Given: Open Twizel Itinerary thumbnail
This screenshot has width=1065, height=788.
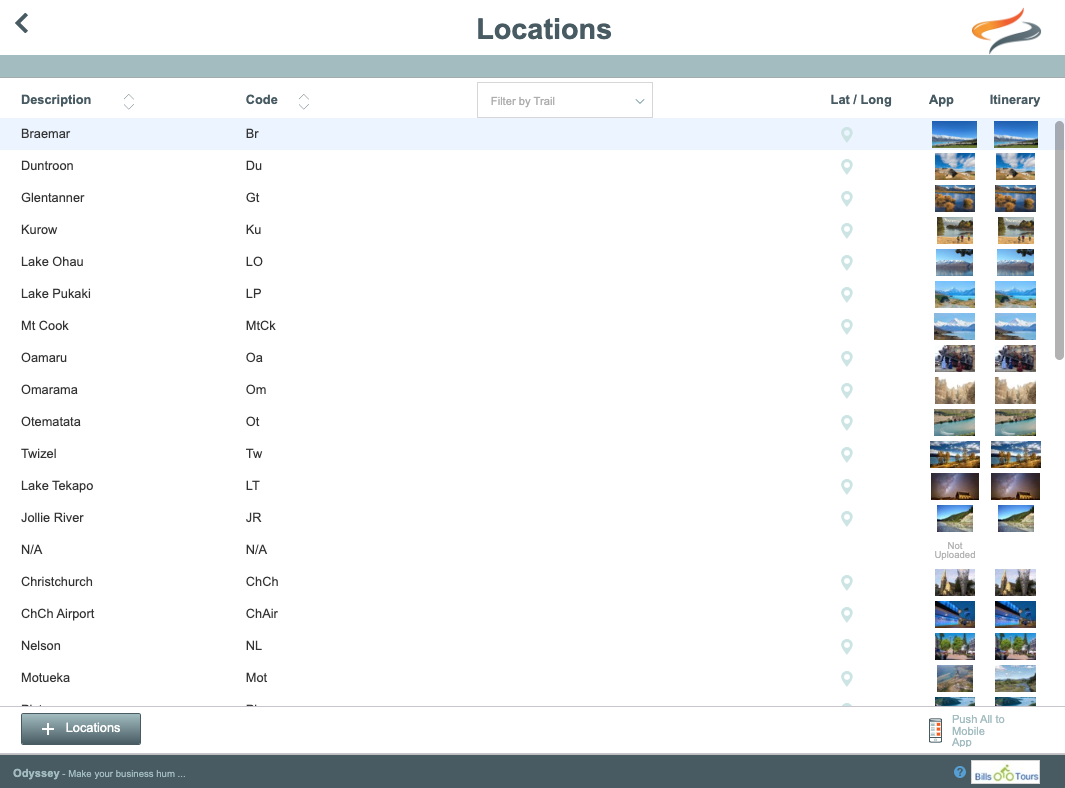Looking at the screenshot, I should (x=1015, y=454).
